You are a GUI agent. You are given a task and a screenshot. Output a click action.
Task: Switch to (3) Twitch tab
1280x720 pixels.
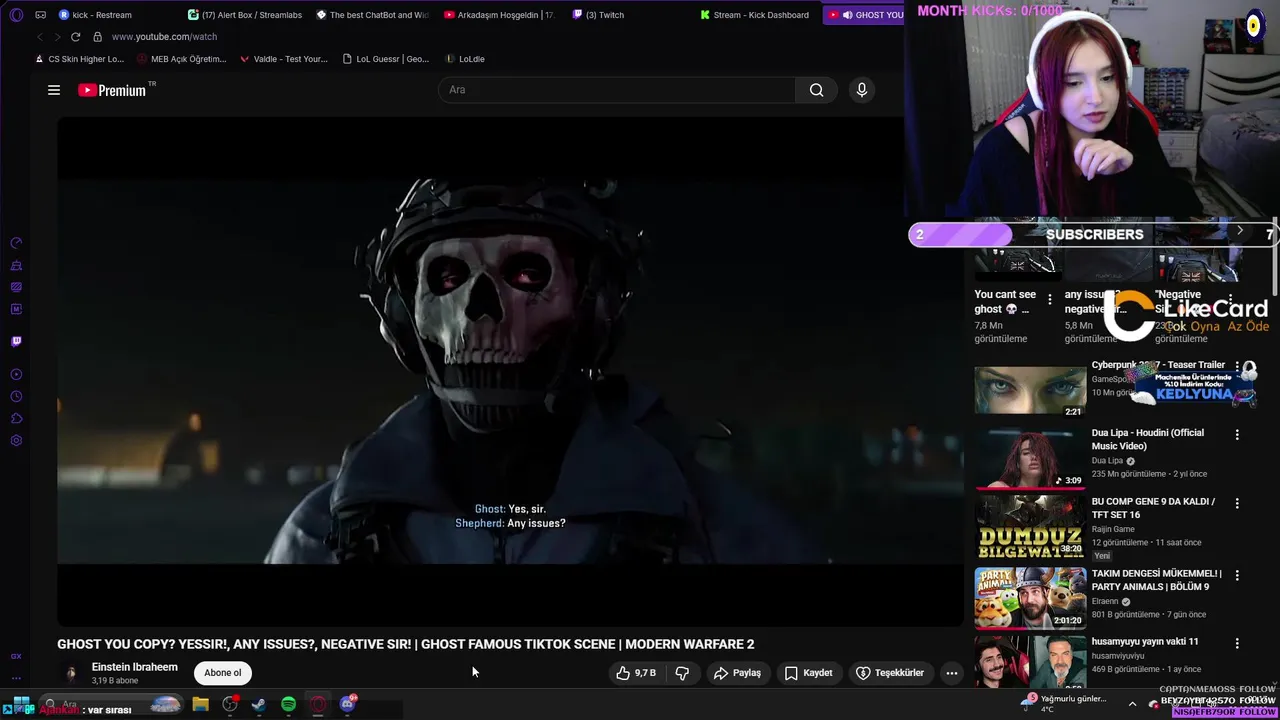point(598,15)
